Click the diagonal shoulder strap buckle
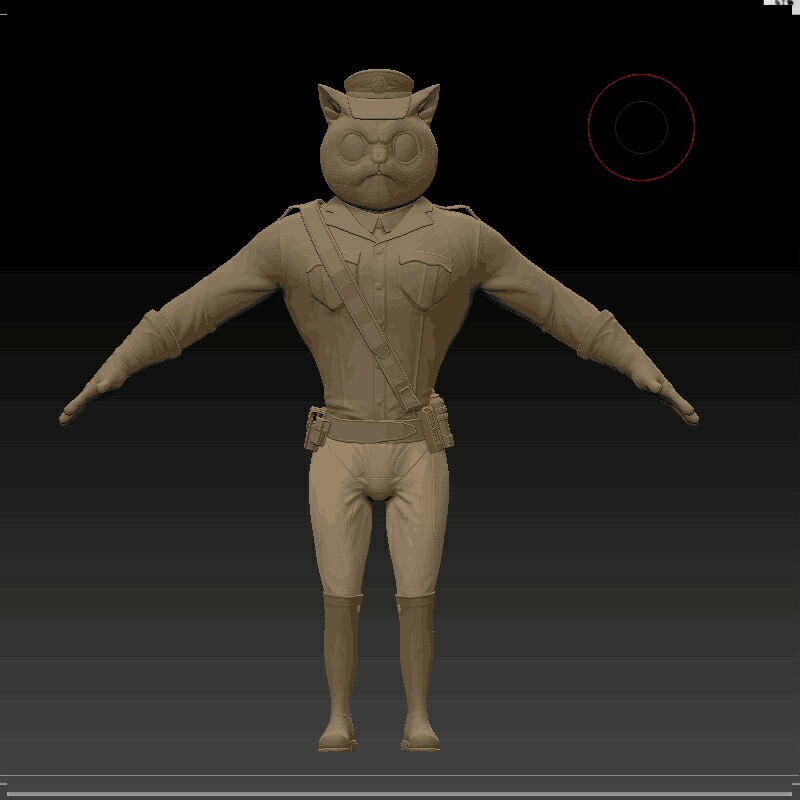 pos(406,395)
